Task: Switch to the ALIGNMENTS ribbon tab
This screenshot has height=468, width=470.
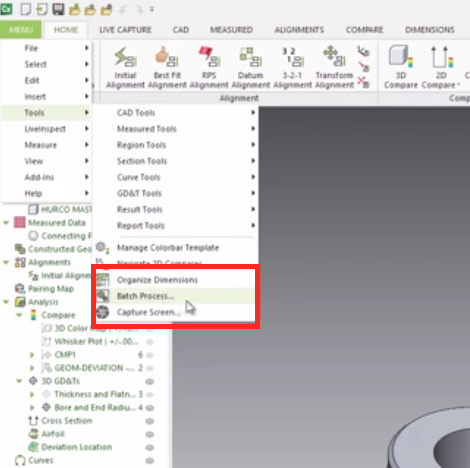Action: point(299,30)
